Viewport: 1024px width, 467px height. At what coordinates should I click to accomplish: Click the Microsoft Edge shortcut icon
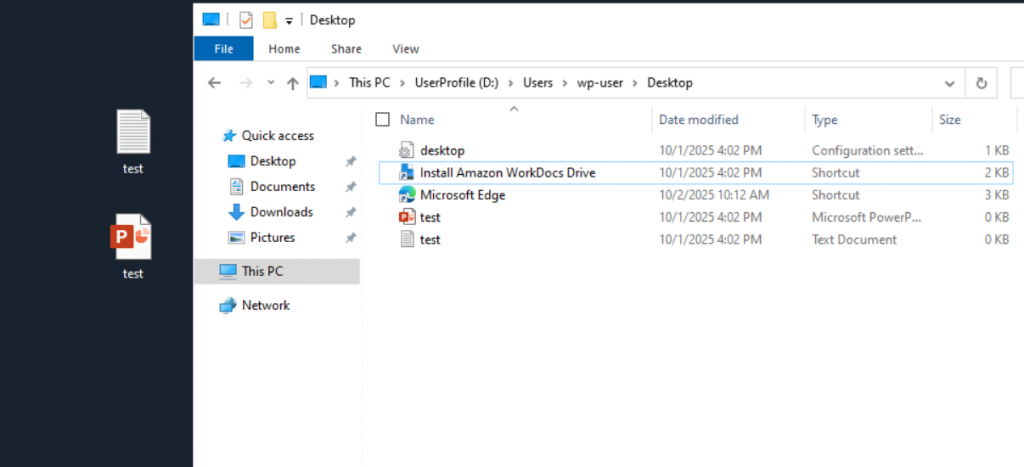407,195
